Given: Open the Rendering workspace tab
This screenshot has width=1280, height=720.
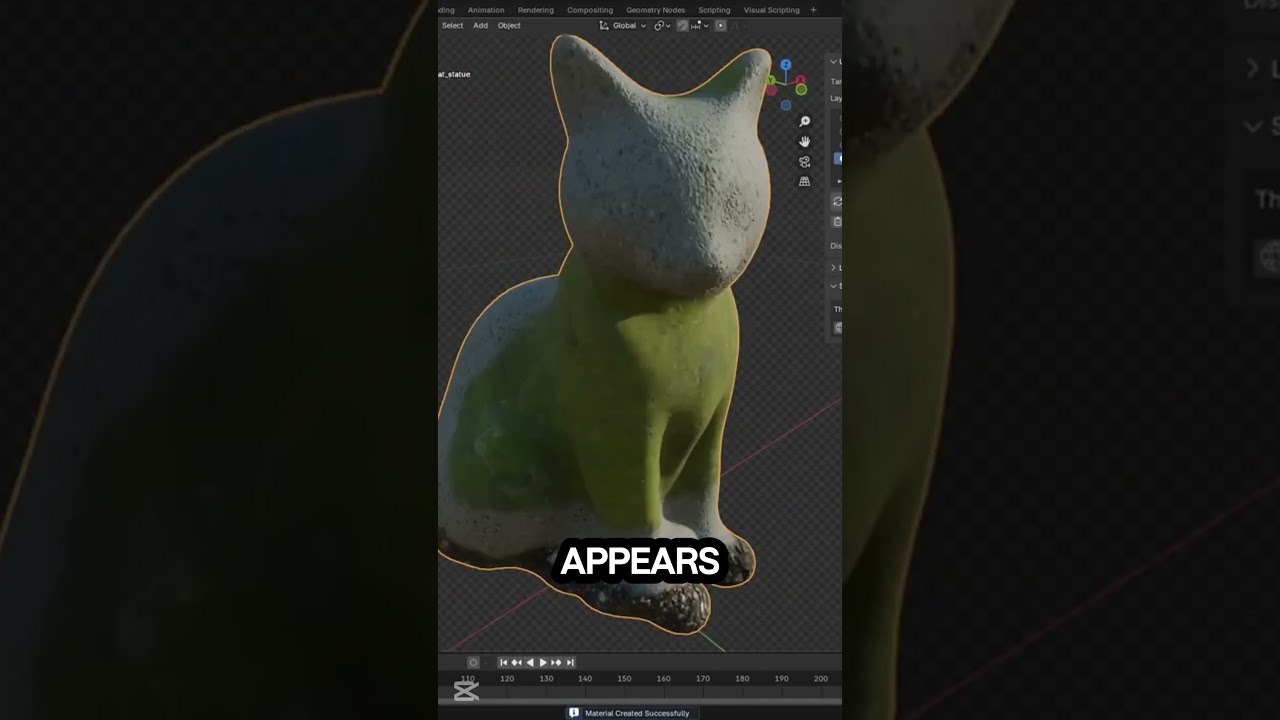Looking at the screenshot, I should [x=535, y=10].
